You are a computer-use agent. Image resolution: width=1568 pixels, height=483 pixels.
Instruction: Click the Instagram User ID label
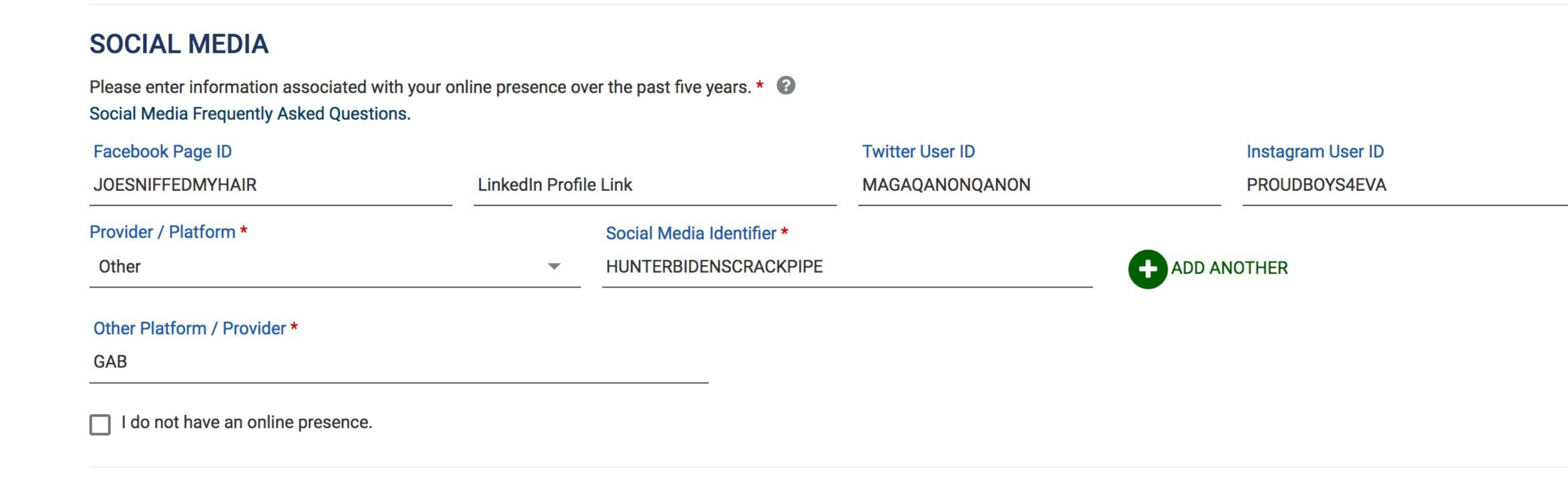pyautogui.click(x=1315, y=152)
